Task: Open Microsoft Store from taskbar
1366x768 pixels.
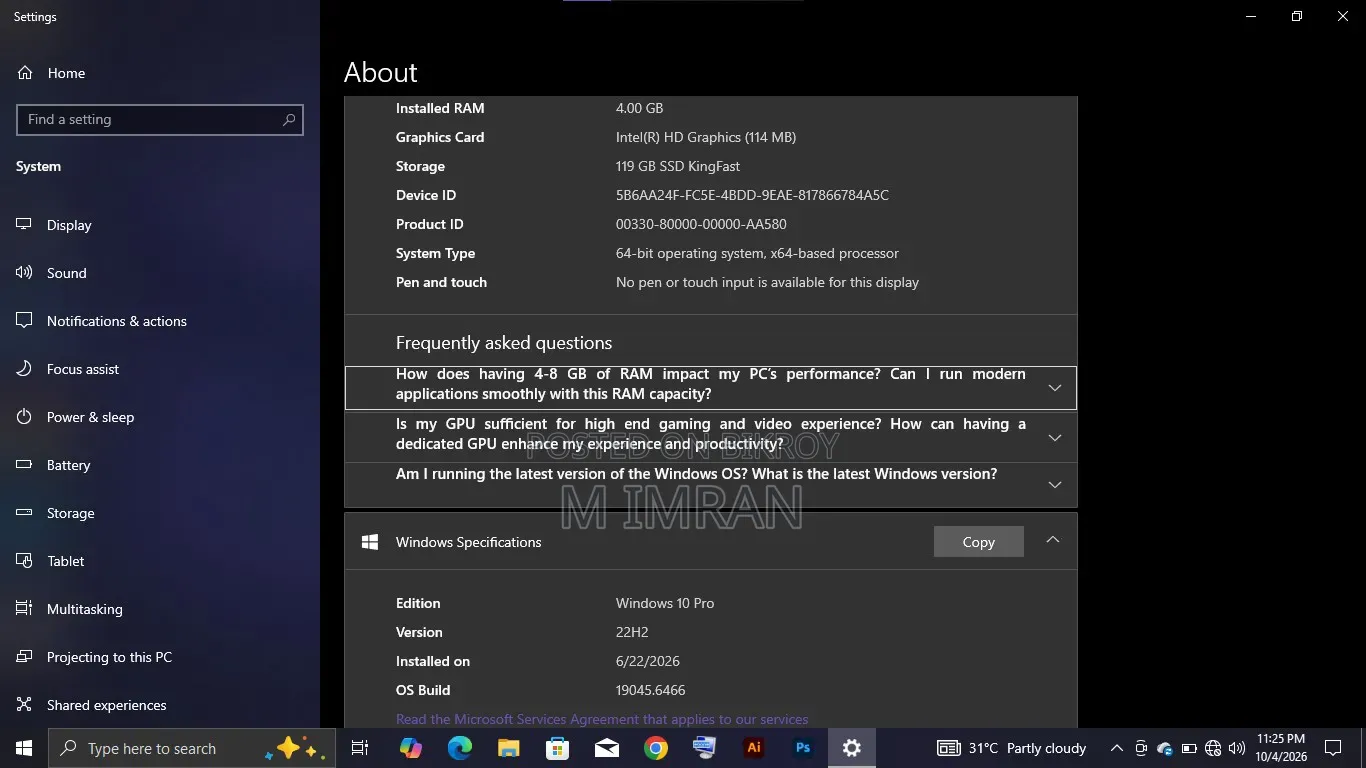Action: (557, 748)
